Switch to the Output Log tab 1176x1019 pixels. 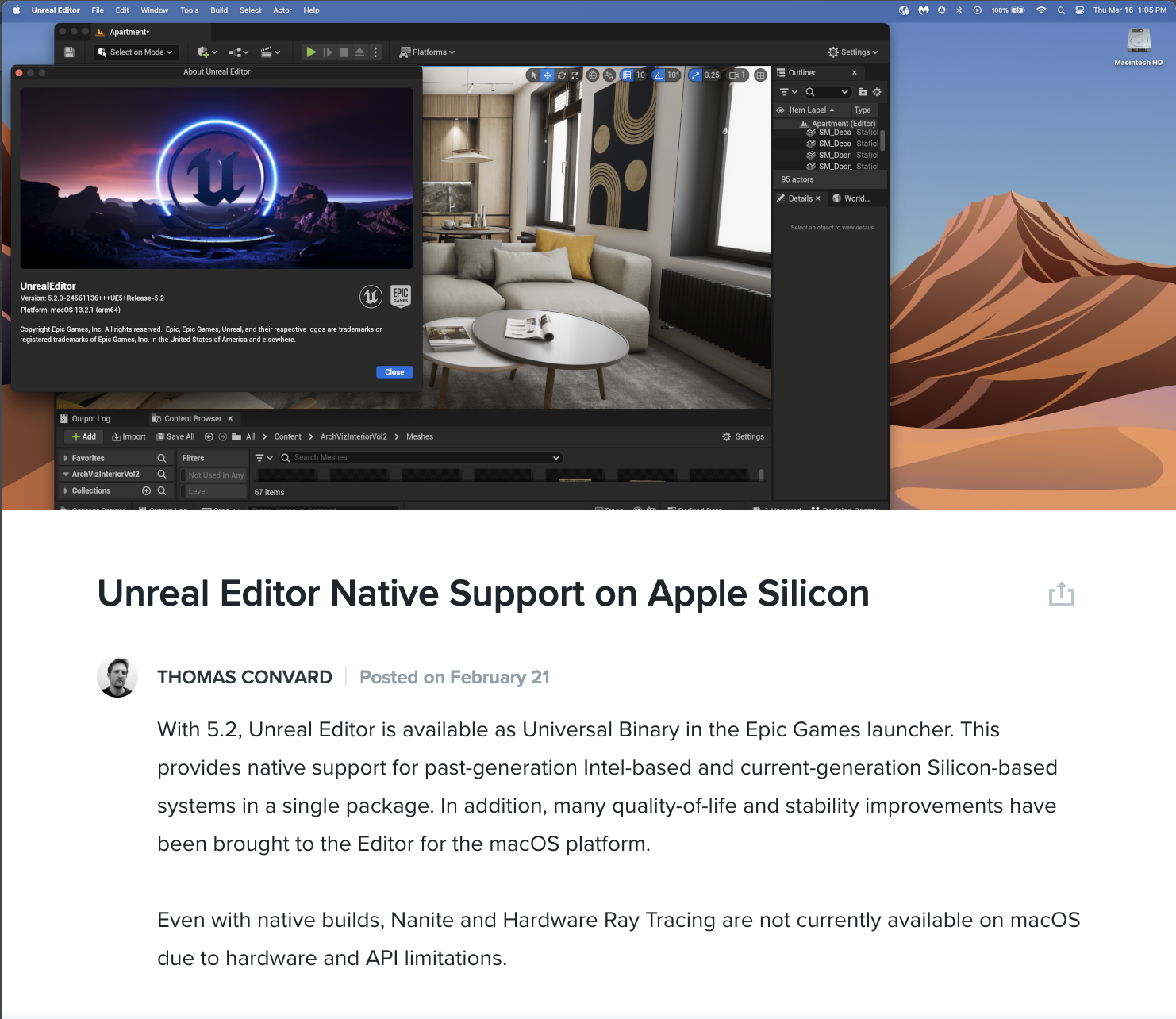point(86,419)
